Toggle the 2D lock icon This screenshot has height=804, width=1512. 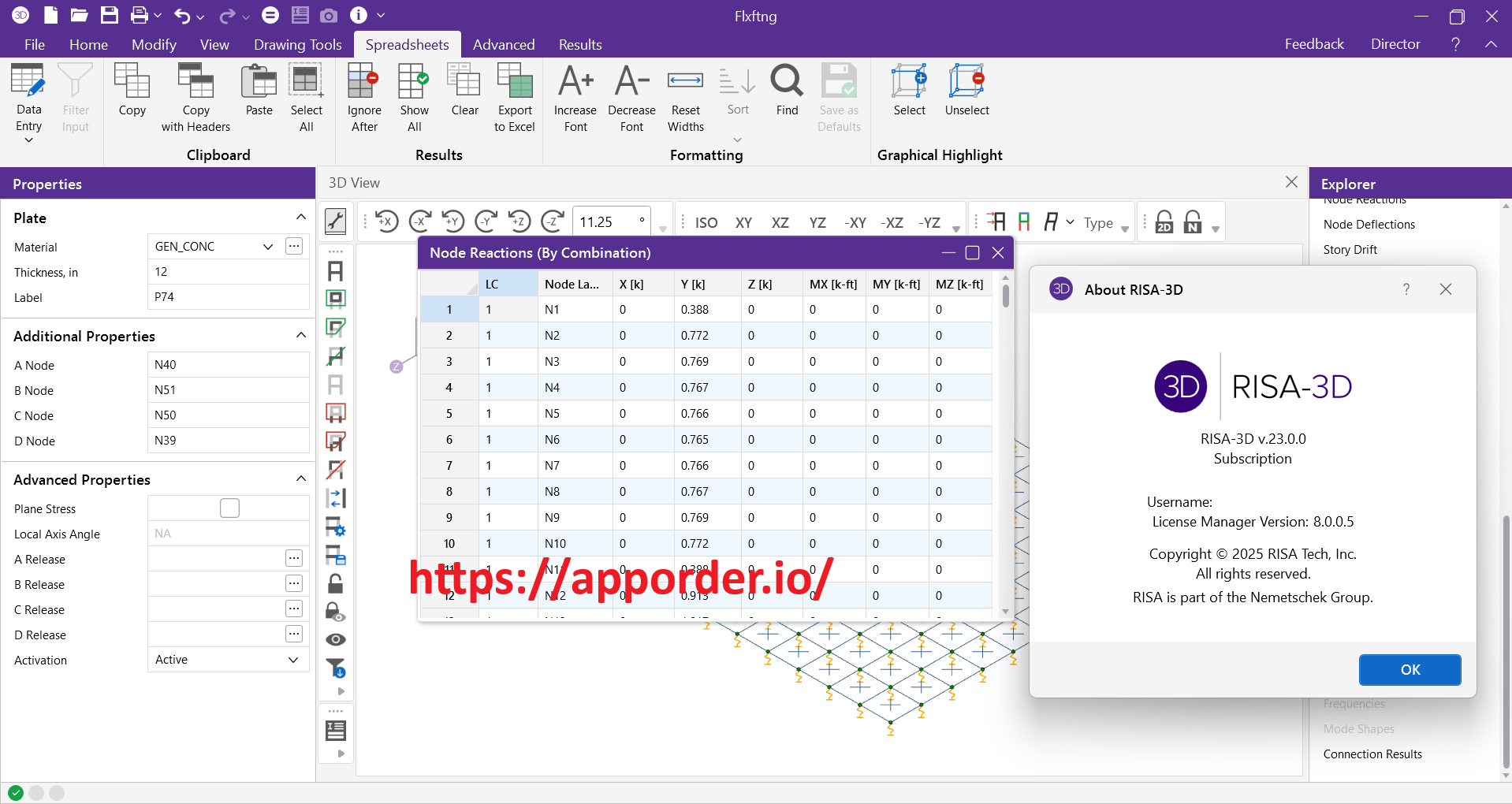point(1164,222)
